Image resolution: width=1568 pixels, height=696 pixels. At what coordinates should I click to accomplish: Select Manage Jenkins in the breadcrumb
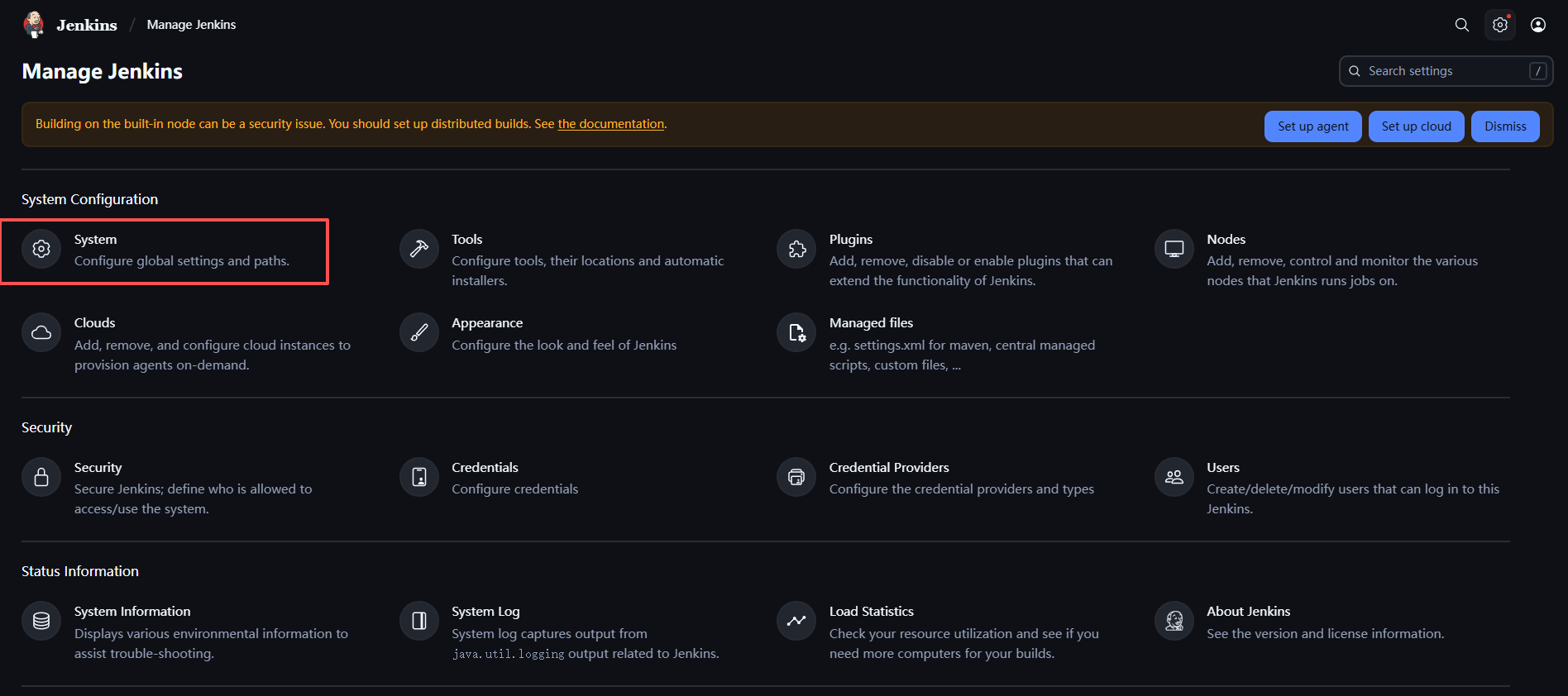(x=191, y=25)
